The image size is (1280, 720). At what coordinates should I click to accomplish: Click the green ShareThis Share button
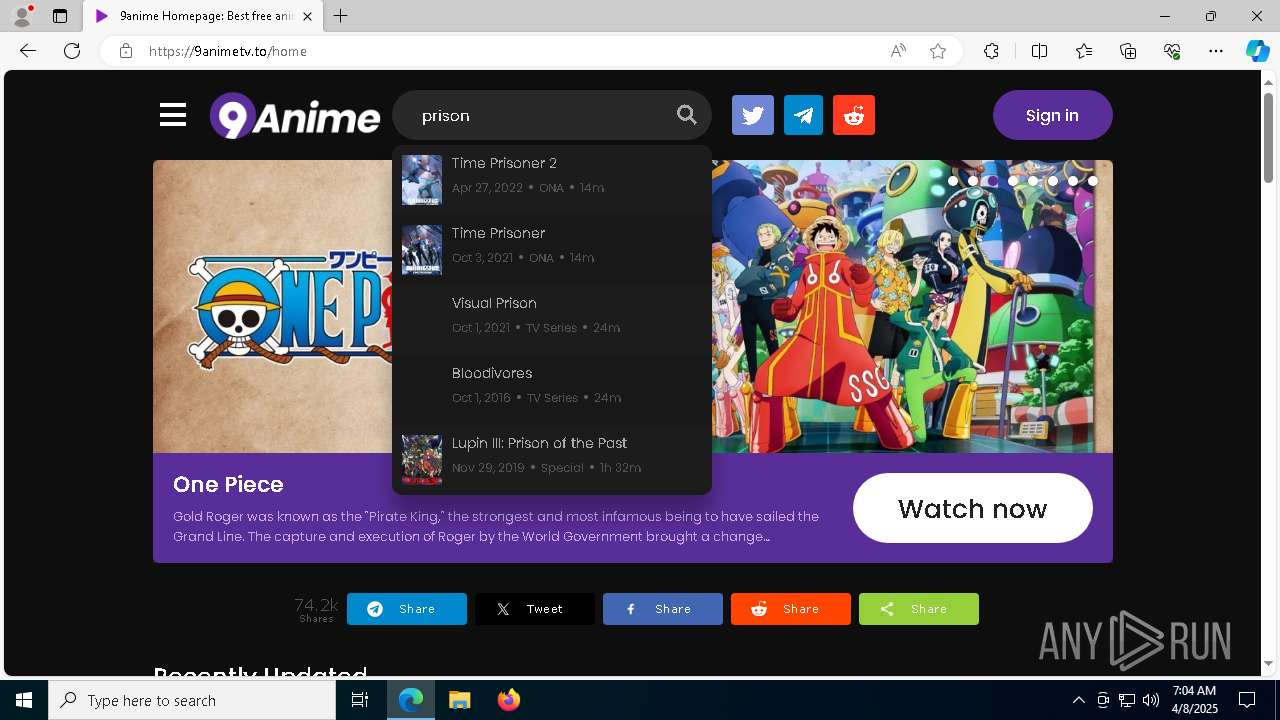919,609
